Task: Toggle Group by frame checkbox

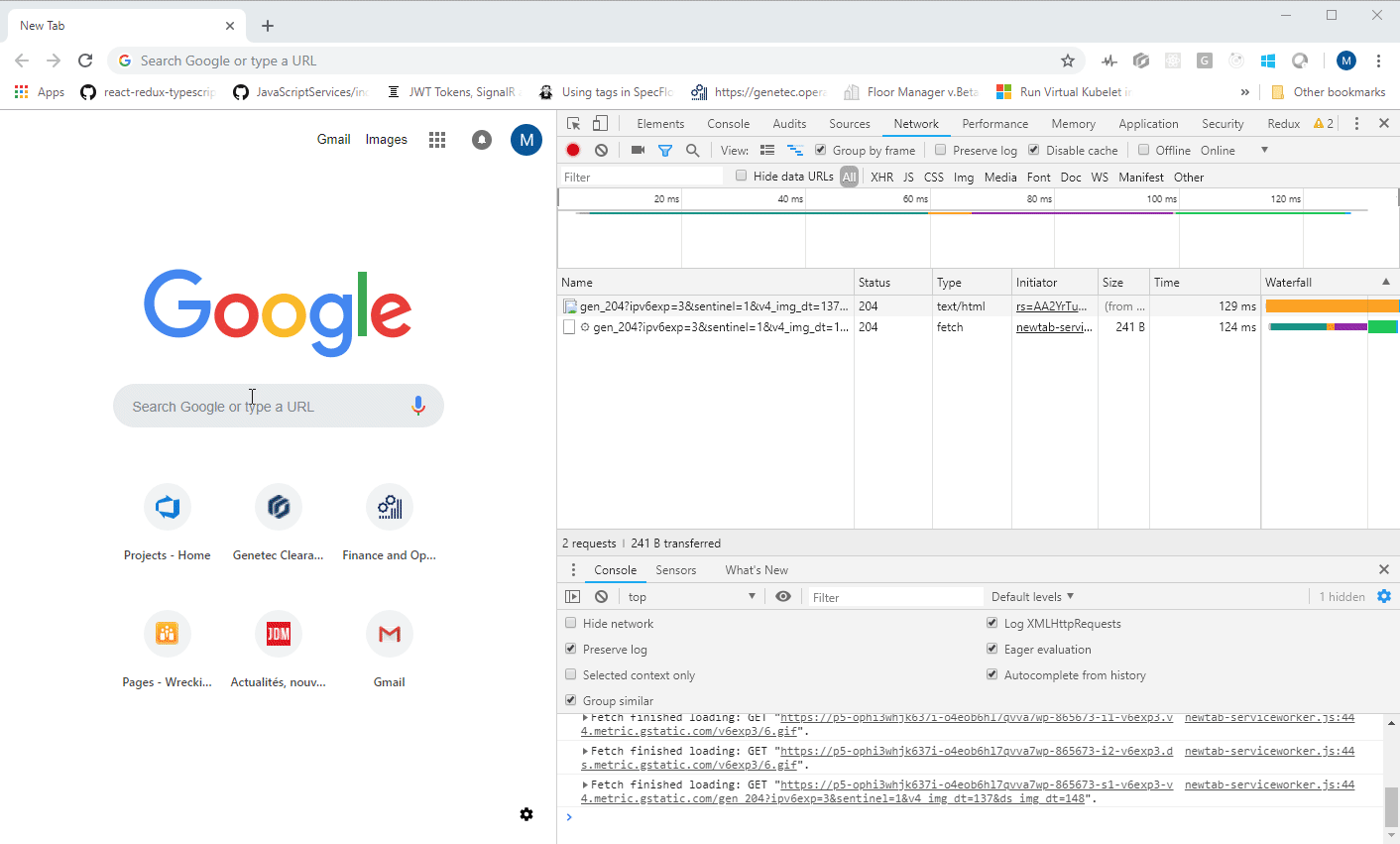Action: click(x=821, y=150)
